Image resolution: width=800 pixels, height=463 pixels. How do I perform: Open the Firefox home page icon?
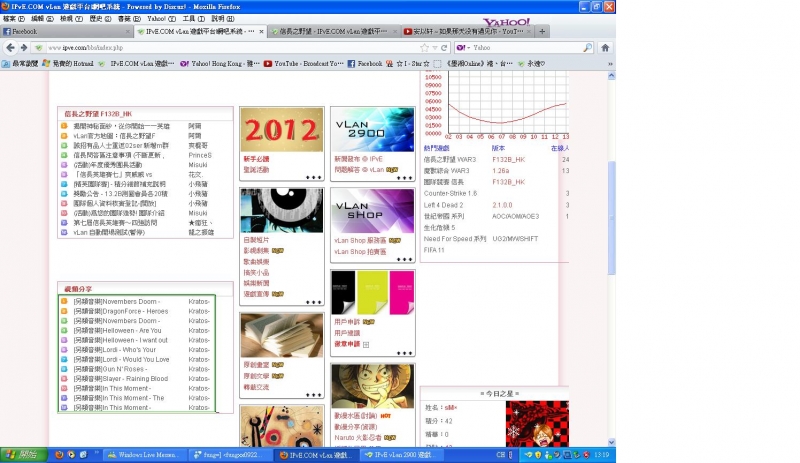pyautogui.click(x=605, y=47)
